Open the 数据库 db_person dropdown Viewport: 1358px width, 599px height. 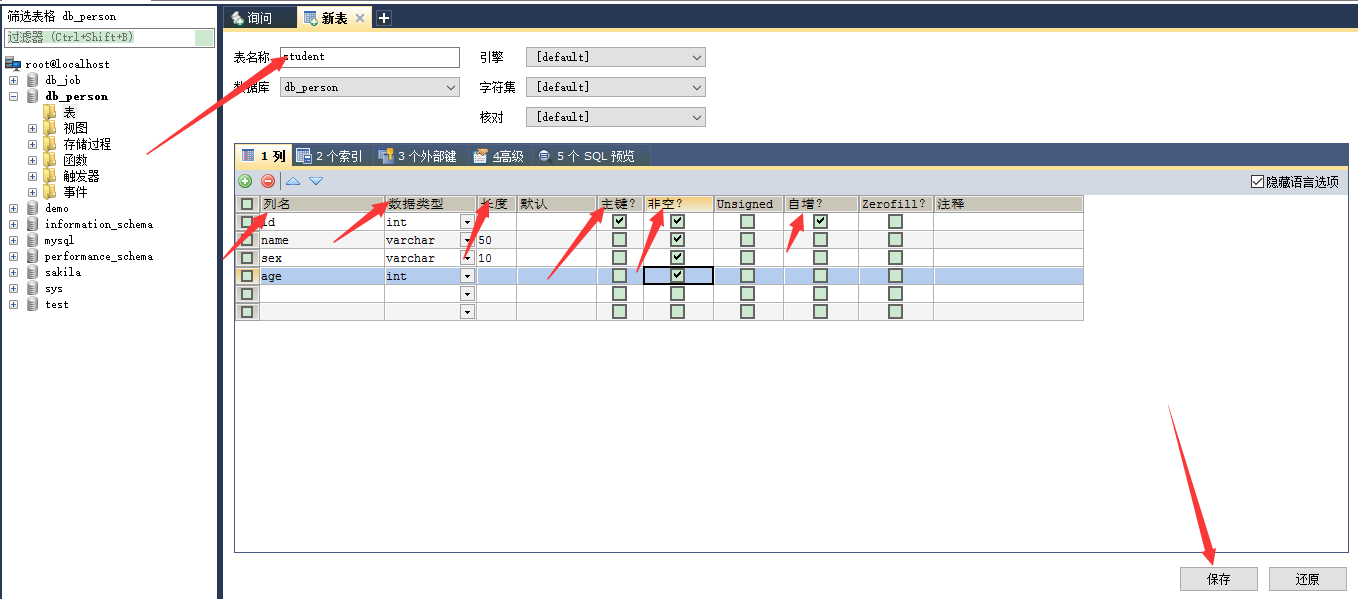click(x=370, y=87)
